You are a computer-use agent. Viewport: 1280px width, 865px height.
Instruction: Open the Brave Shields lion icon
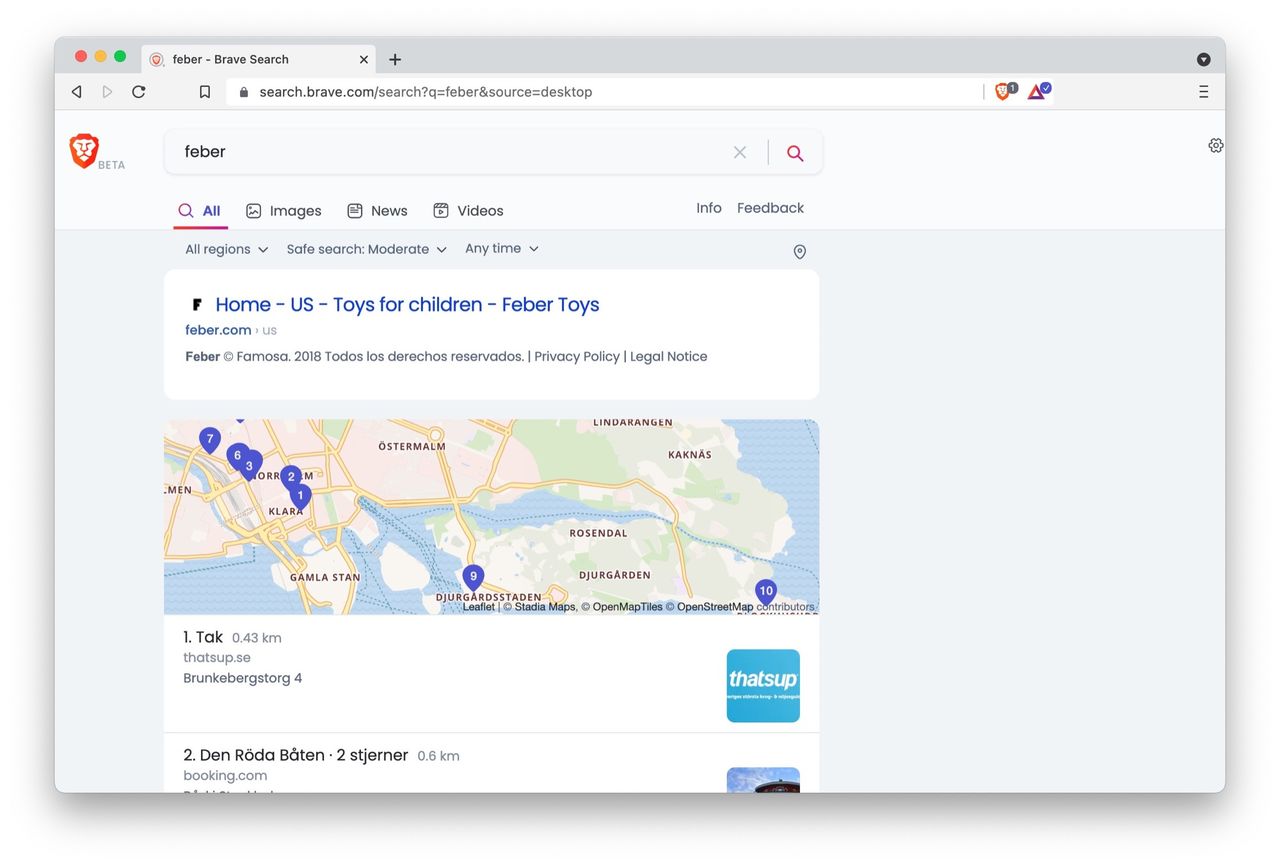[x=1004, y=91]
